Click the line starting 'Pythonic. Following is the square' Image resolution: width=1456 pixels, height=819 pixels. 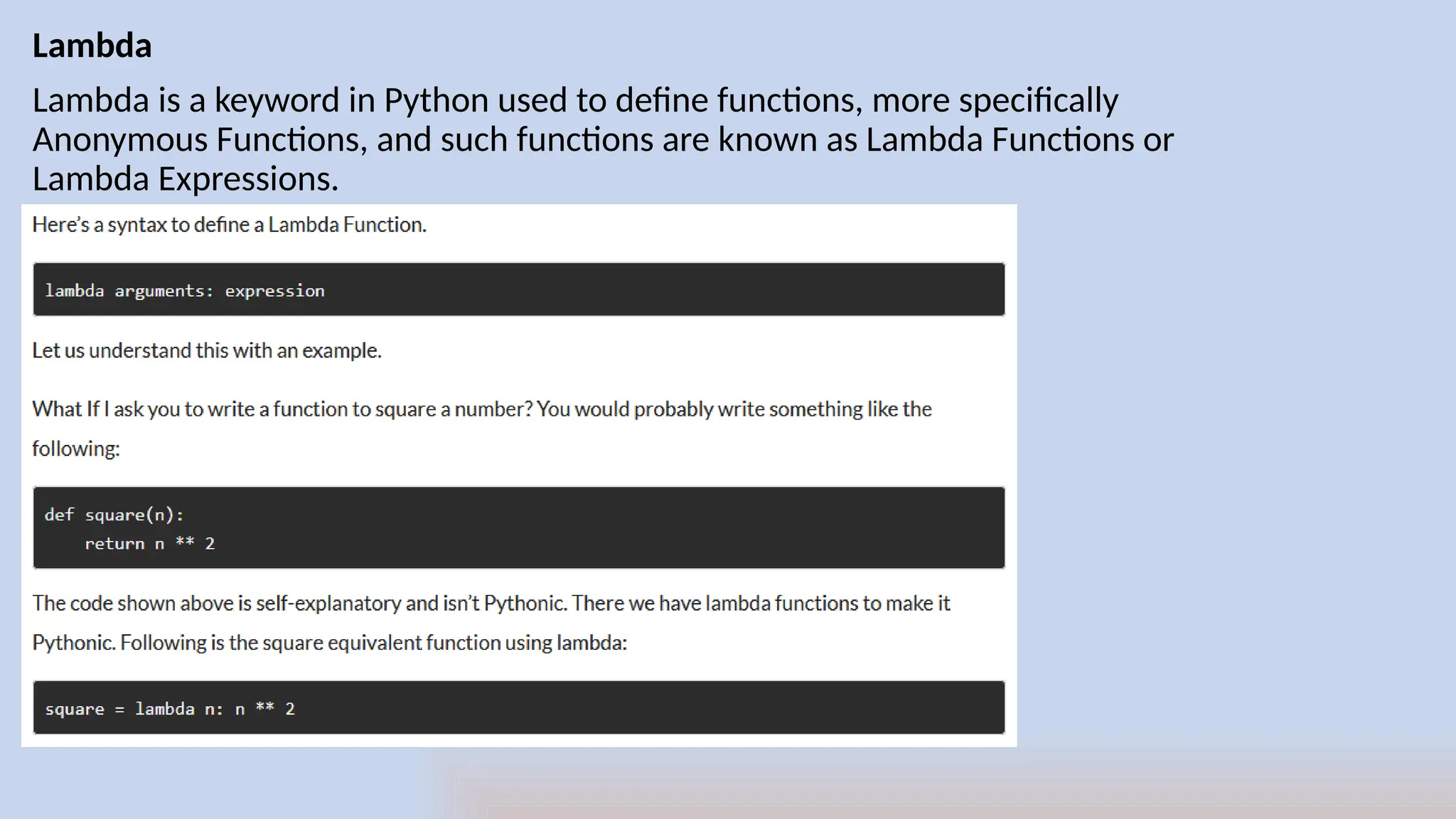(329, 643)
